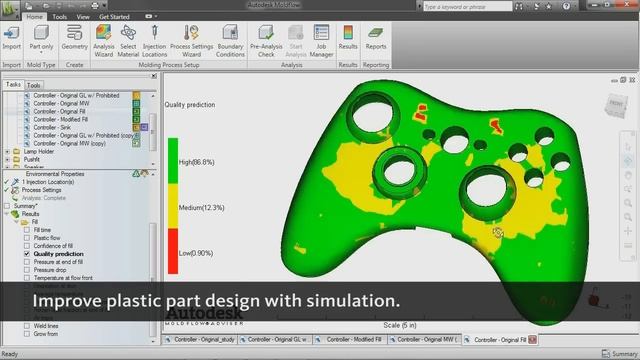This screenshot has height=360, width=640.
Task: Open the Reports tool
Action: click(x=376, y=38)
